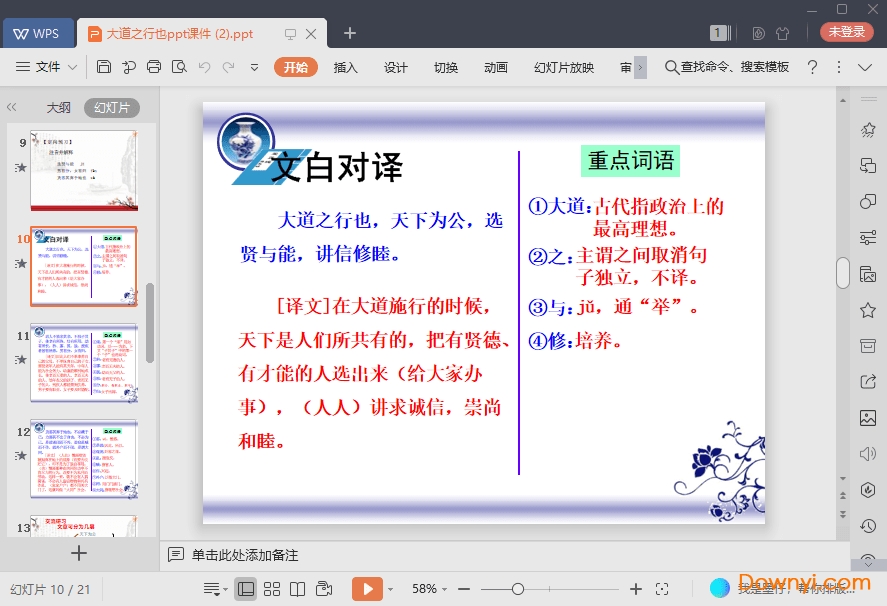The image size is (887, 606).
Task: Open the 文件 menu dropdown
Action: click(x=47, y=67)
